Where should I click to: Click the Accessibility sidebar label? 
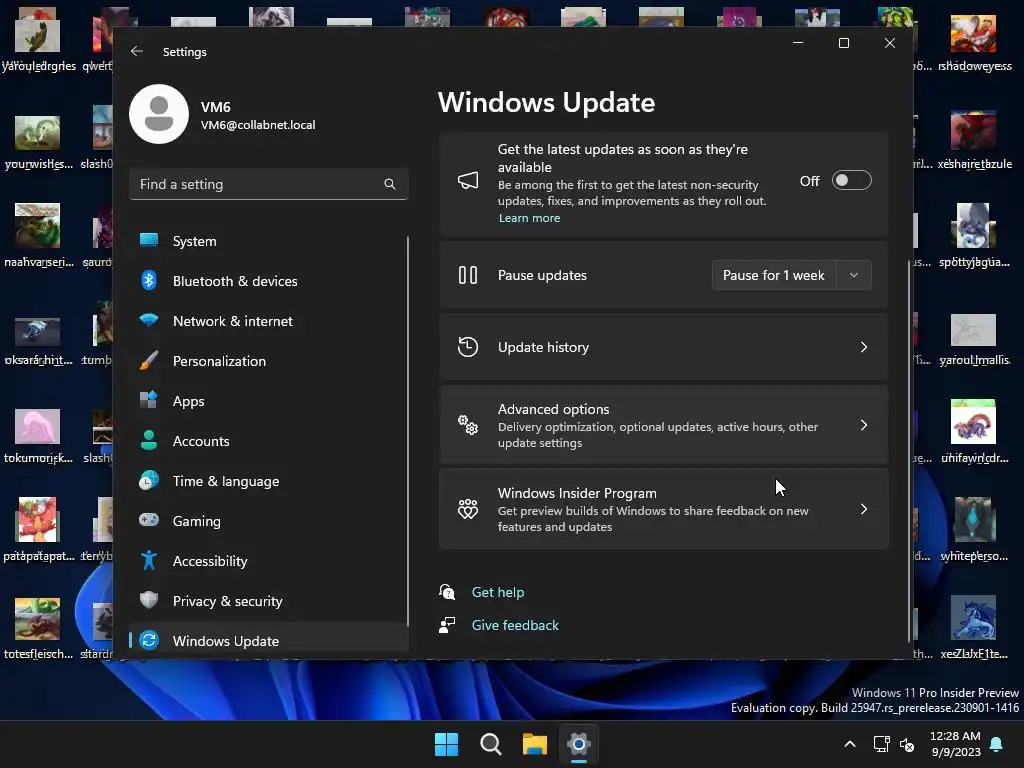210,561
